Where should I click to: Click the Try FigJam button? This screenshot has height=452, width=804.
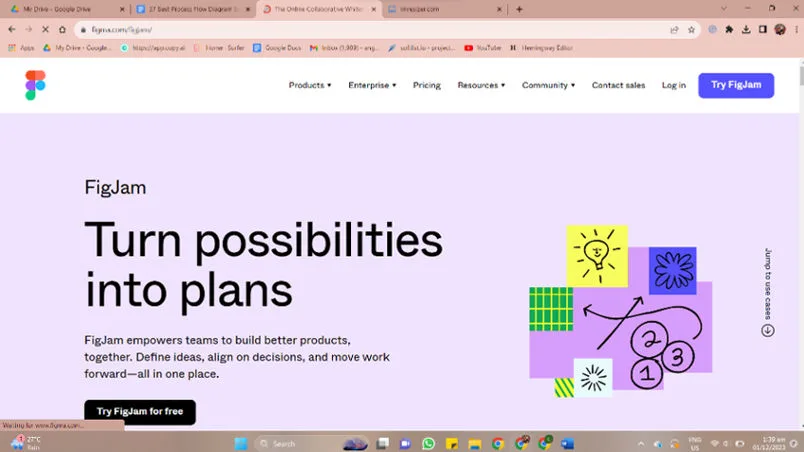736,85
